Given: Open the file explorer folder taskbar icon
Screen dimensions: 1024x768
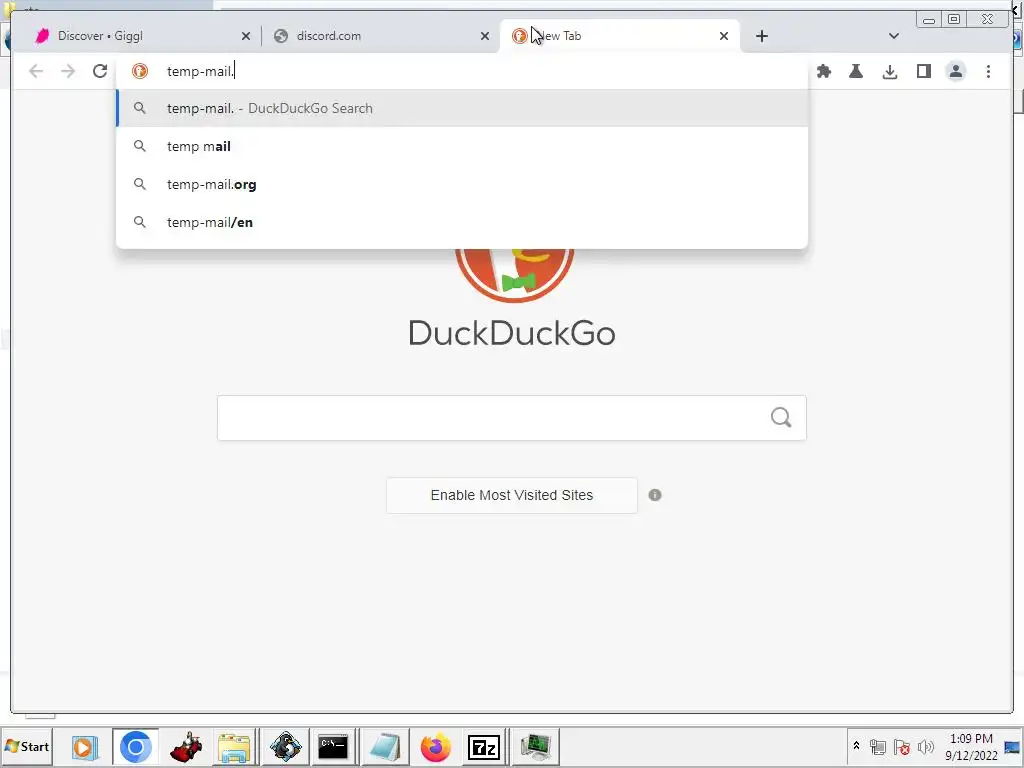Looking at the screenshot, I should [234, 746].
